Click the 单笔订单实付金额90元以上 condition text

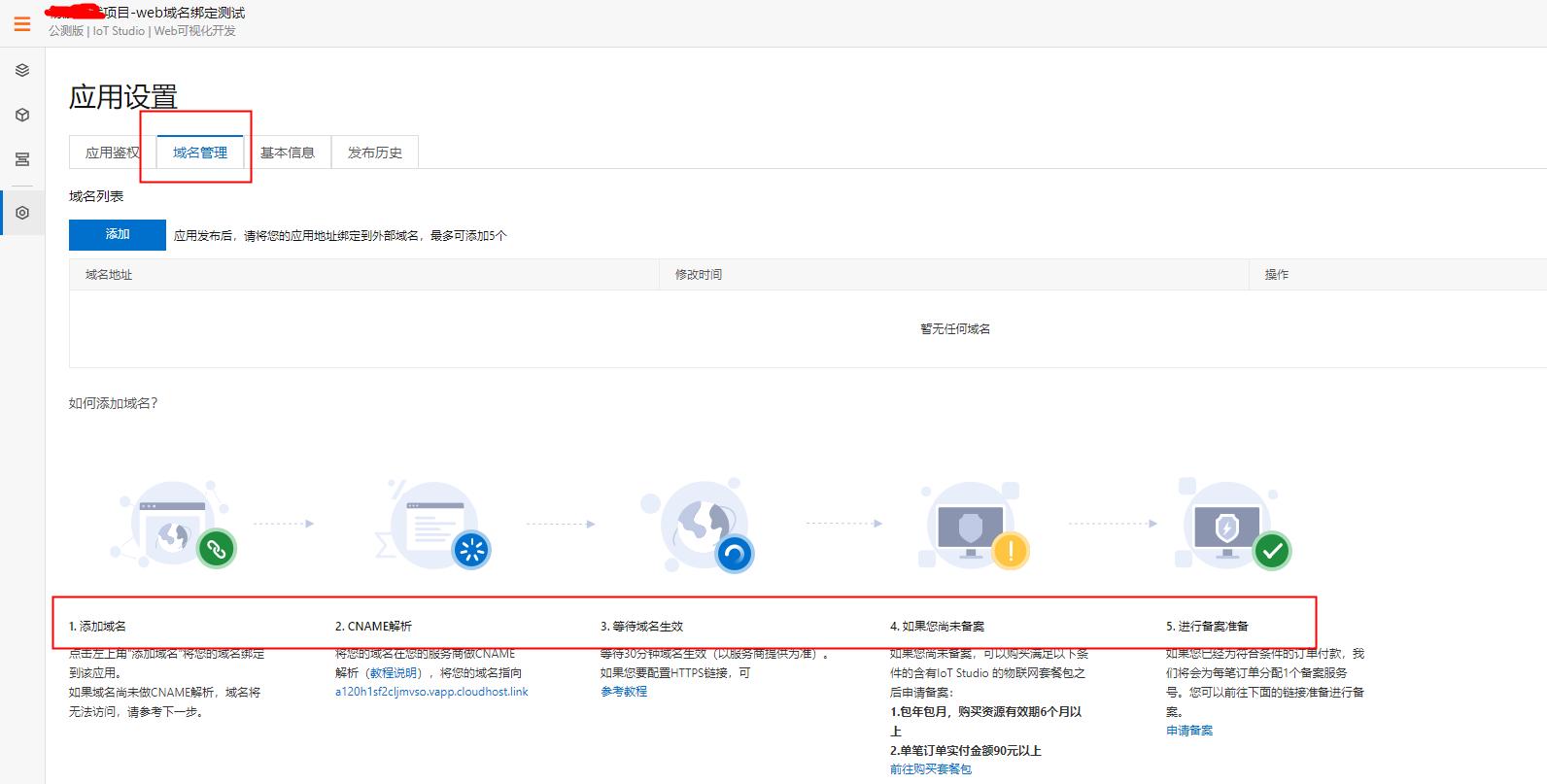966,750
